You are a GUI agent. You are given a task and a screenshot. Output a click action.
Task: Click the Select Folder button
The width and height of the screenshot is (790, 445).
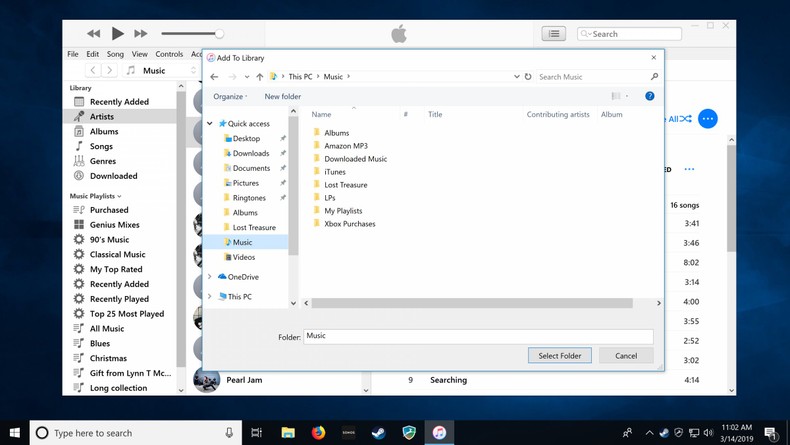click(x=559, y=355)
